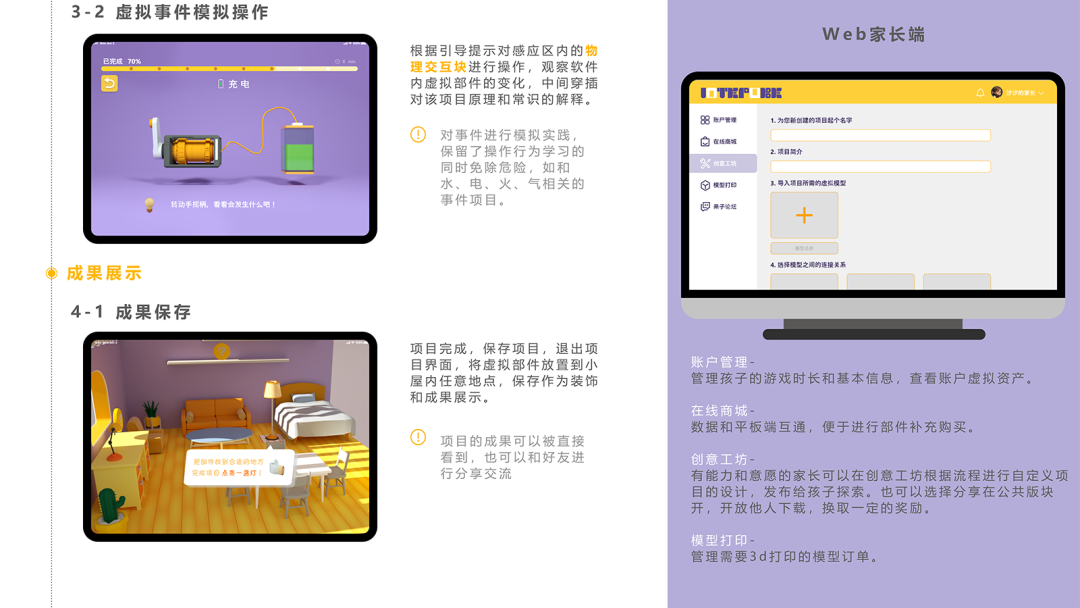The width and height of the screenshot is (1080, 608).
Task: Click the user avatar in the web header
Action: [x=997, y=92]
